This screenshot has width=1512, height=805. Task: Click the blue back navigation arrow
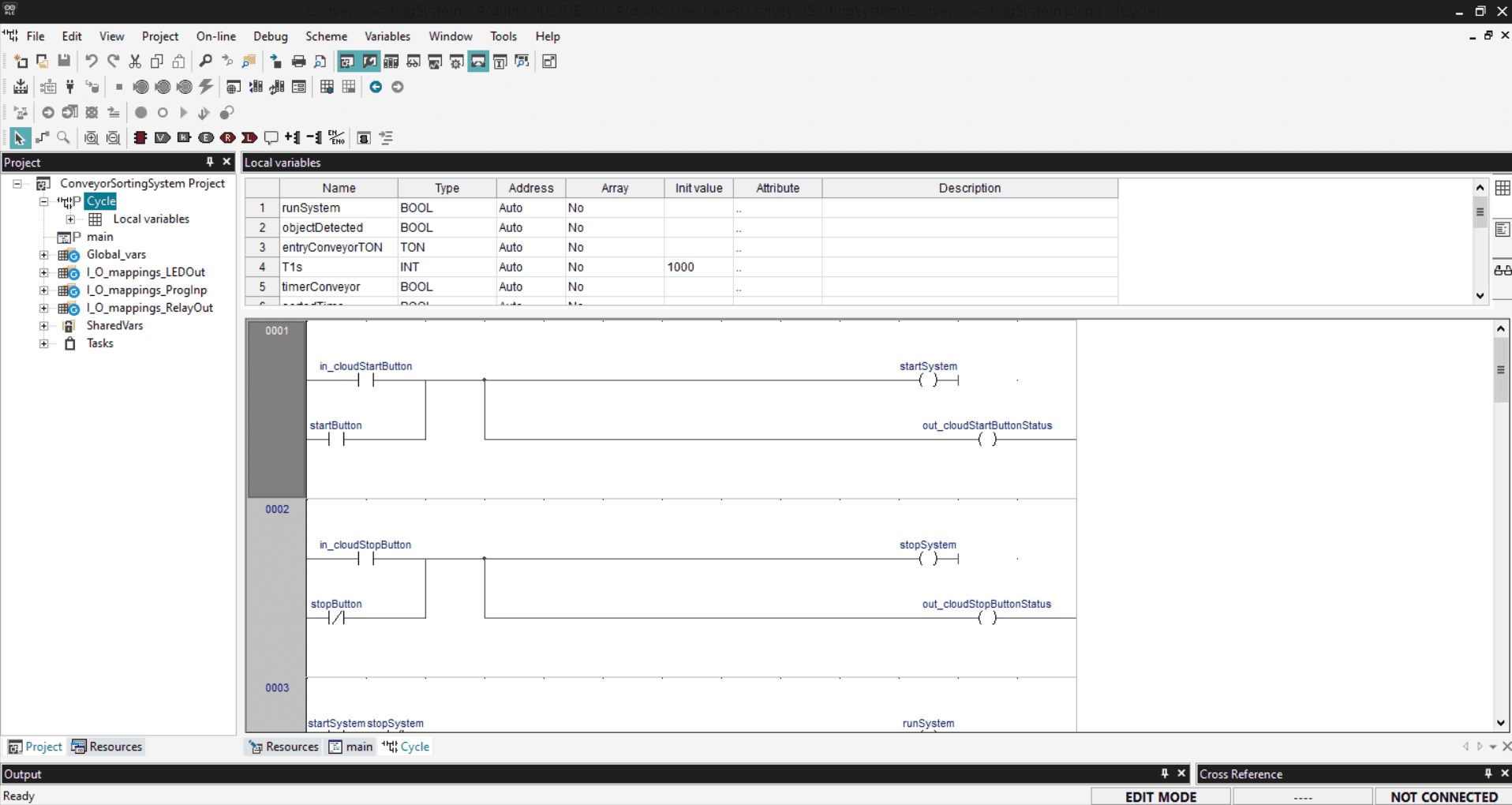[376, 87]
